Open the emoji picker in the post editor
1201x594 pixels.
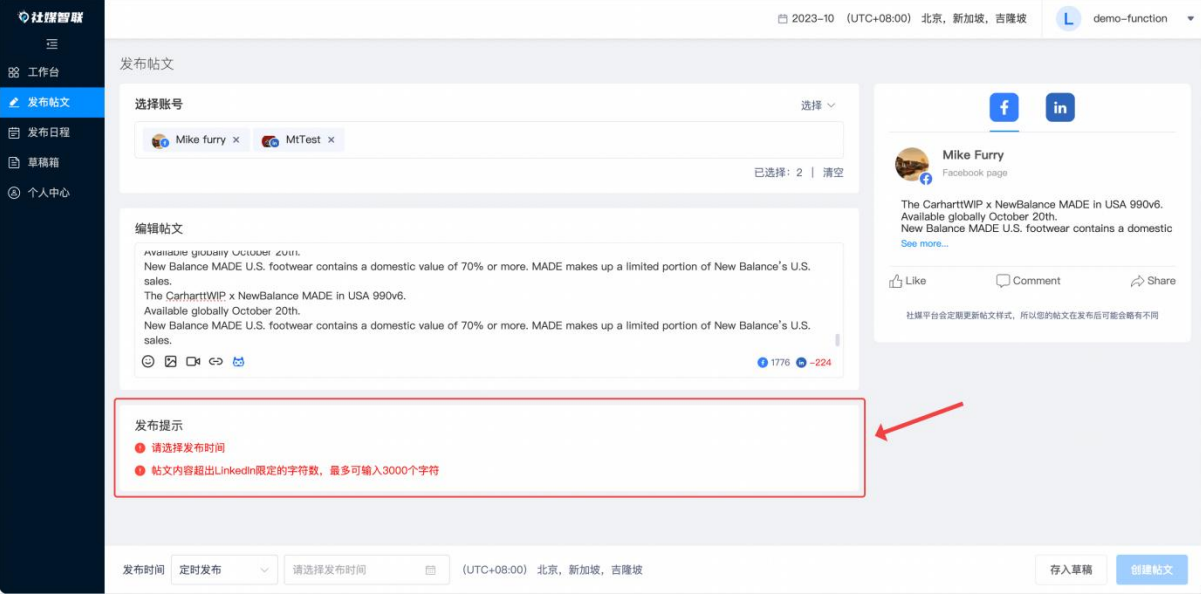[147, 361]
